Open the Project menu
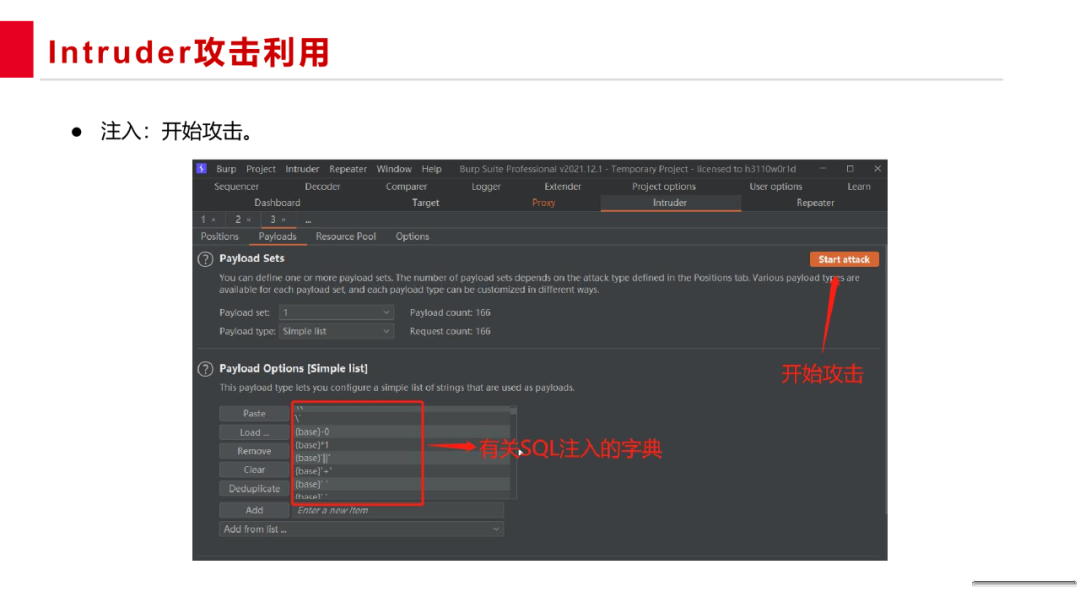 point(260,169)
